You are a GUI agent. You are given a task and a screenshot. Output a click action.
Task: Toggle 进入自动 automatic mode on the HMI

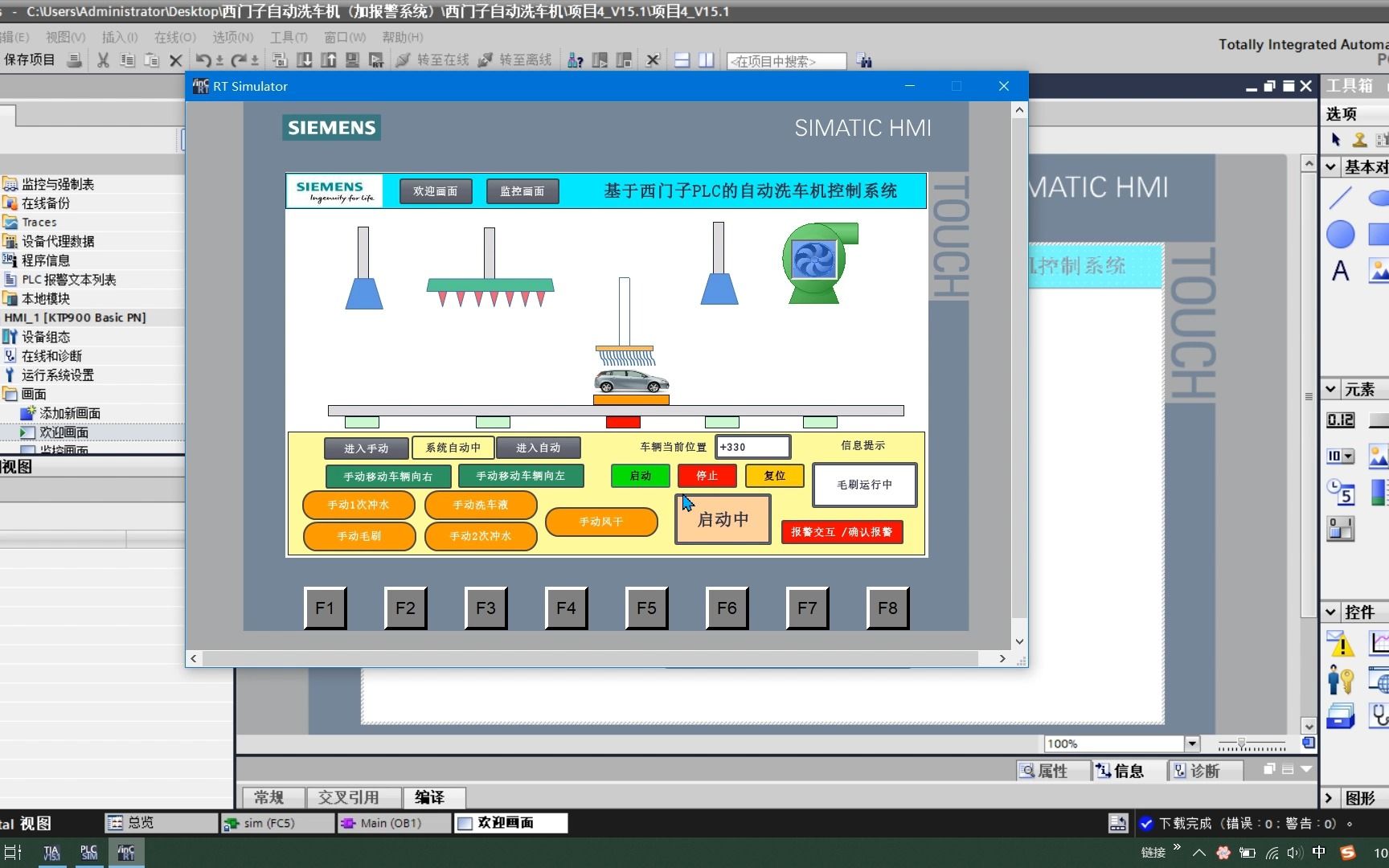click(x=539, y=448)
